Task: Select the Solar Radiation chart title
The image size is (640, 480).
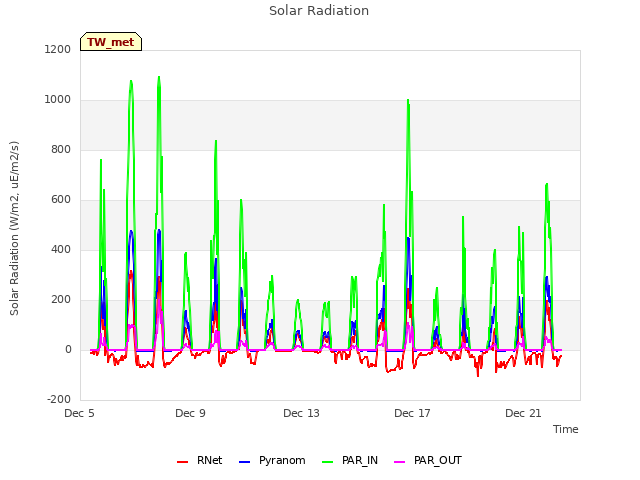Action: (x=319, y=11)
